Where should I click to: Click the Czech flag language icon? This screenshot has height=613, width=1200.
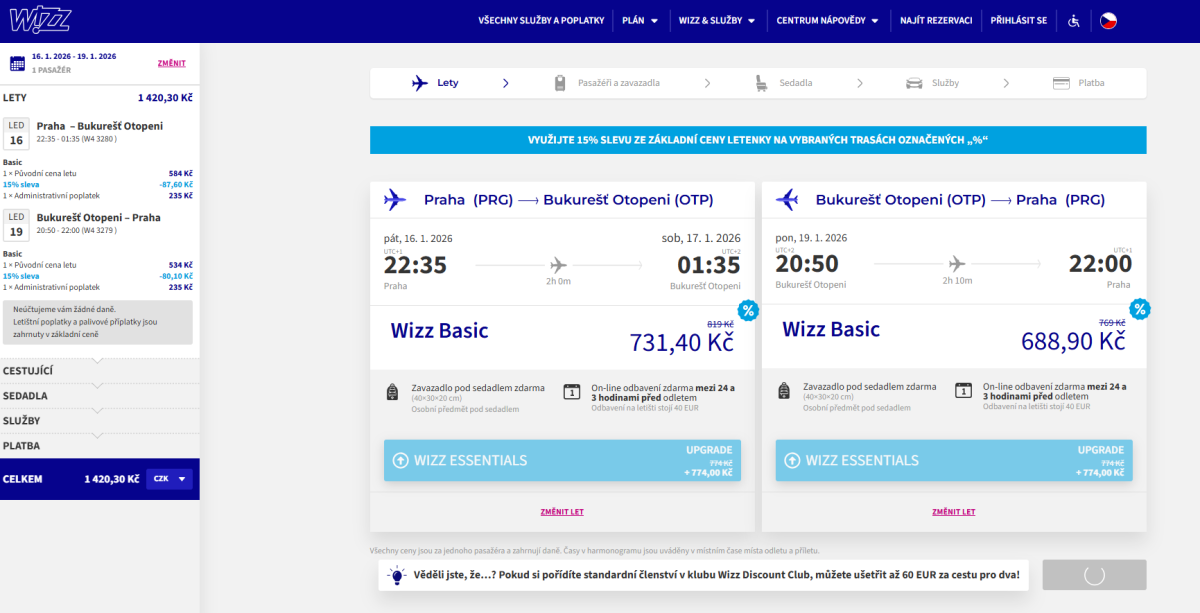[1108, 20]
